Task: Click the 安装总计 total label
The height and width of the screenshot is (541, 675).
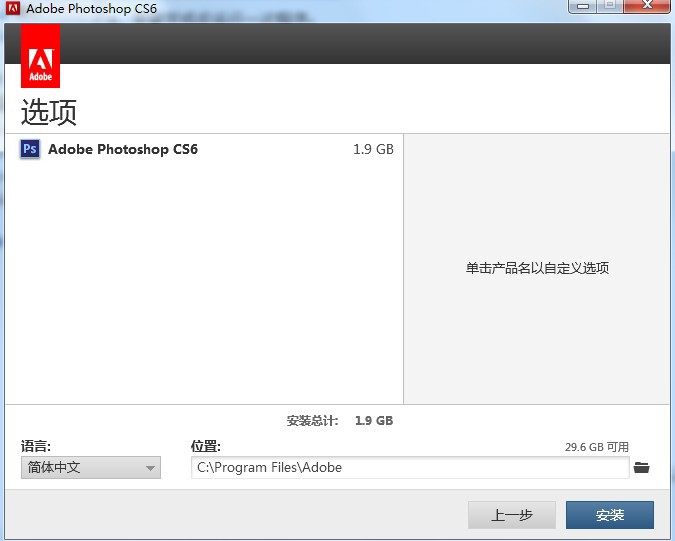Action: (313, 420)
